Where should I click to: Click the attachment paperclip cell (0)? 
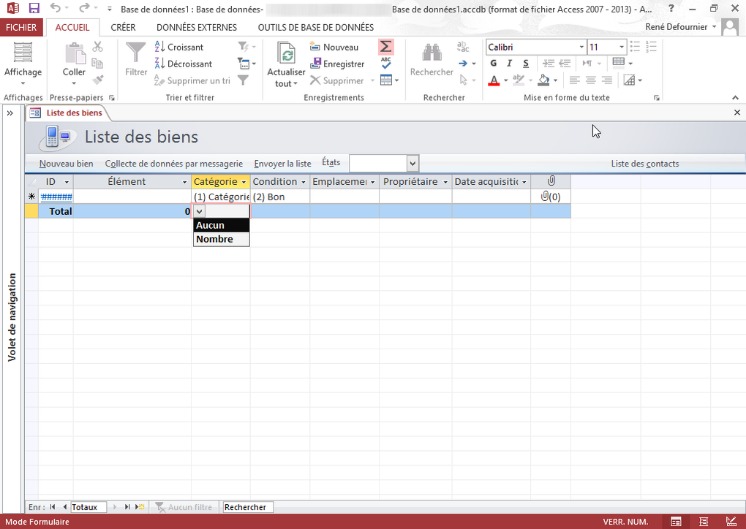550,196
